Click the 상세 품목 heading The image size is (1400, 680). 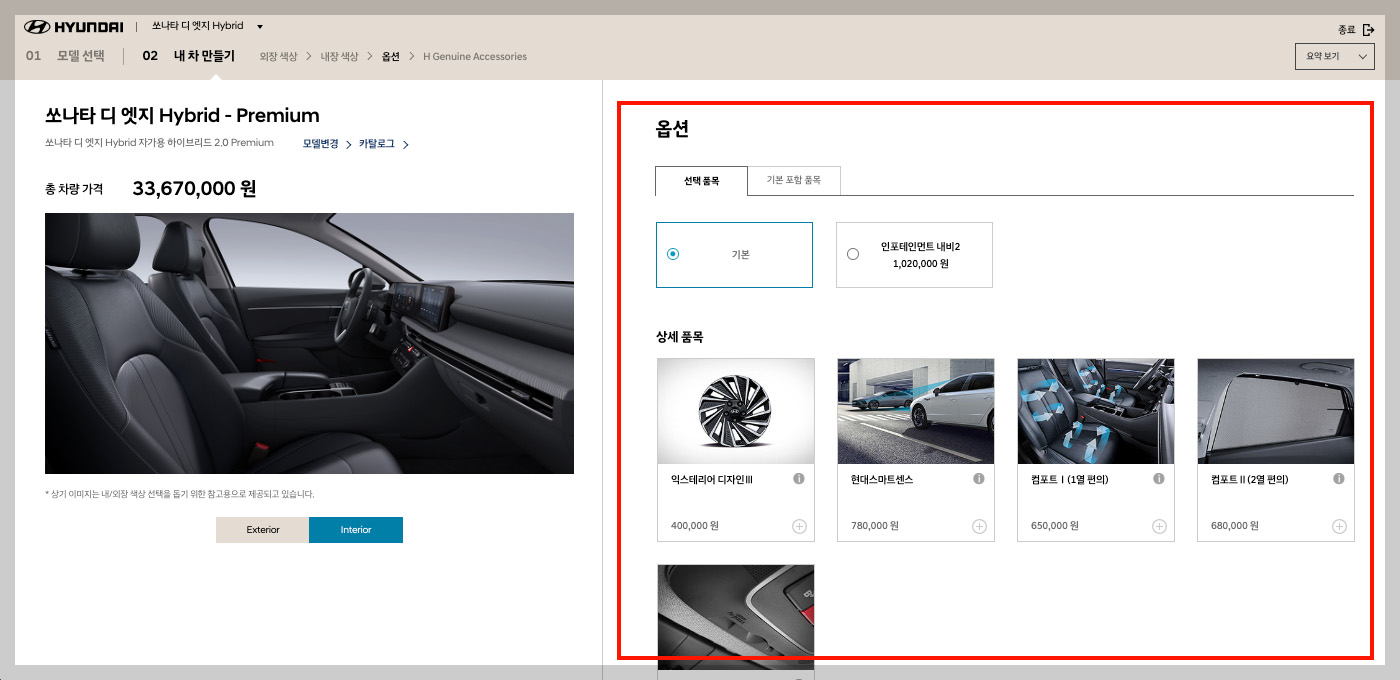[x=680, y=337]
